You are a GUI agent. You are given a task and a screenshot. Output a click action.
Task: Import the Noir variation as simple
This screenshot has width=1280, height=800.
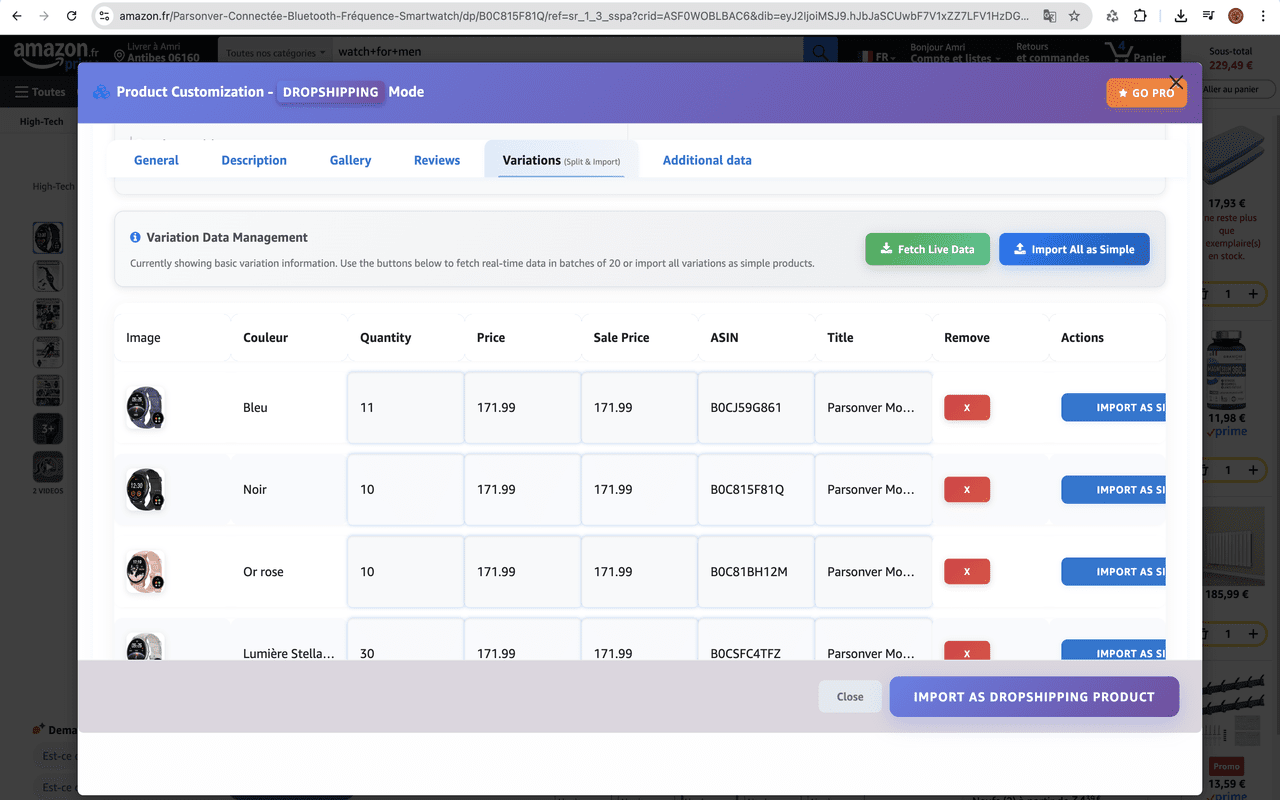1113,490
